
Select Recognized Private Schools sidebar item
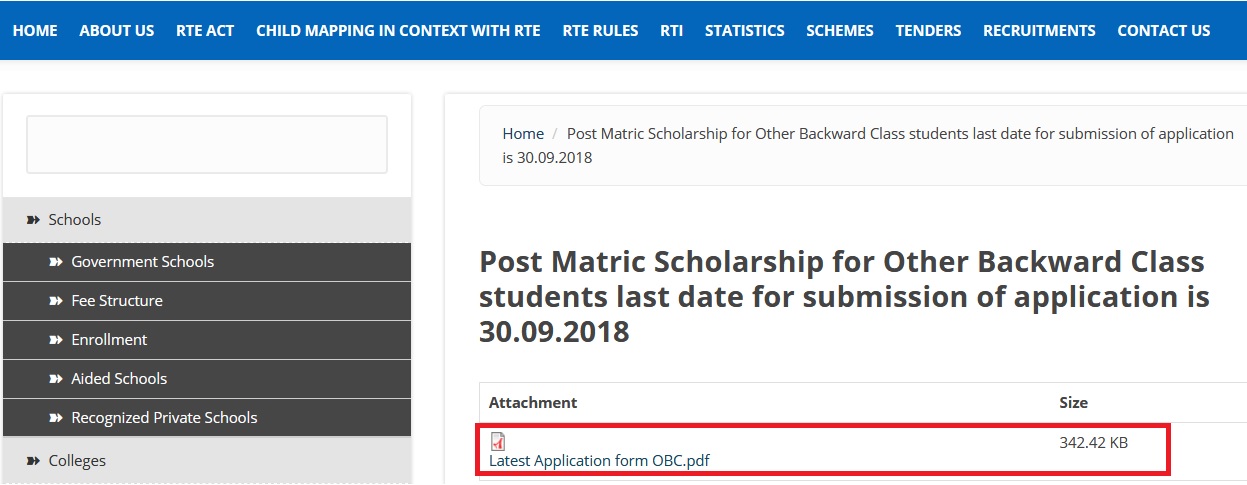[x=164, y=418]
